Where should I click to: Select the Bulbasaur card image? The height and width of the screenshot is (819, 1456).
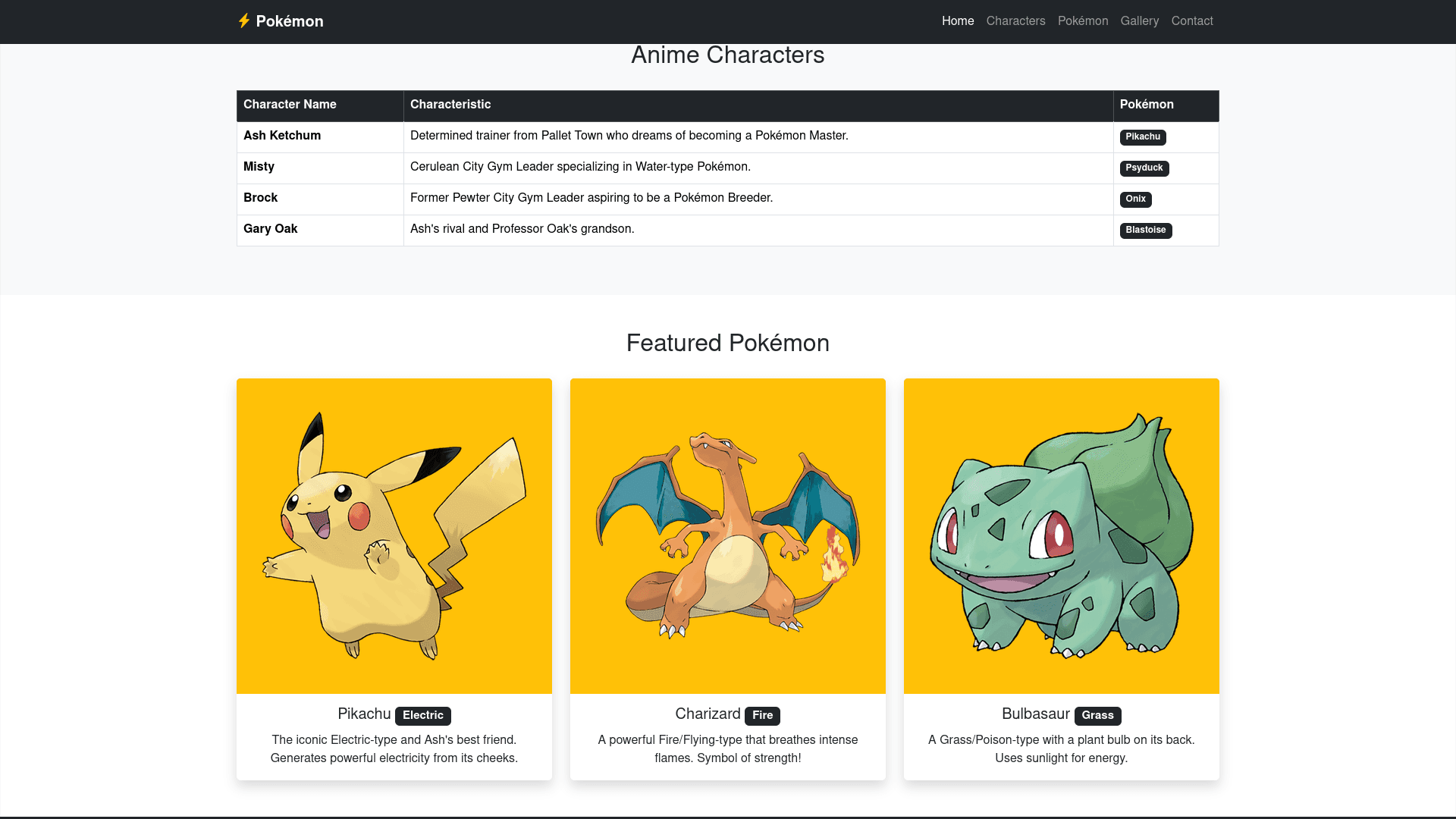tap(1062, 536)
